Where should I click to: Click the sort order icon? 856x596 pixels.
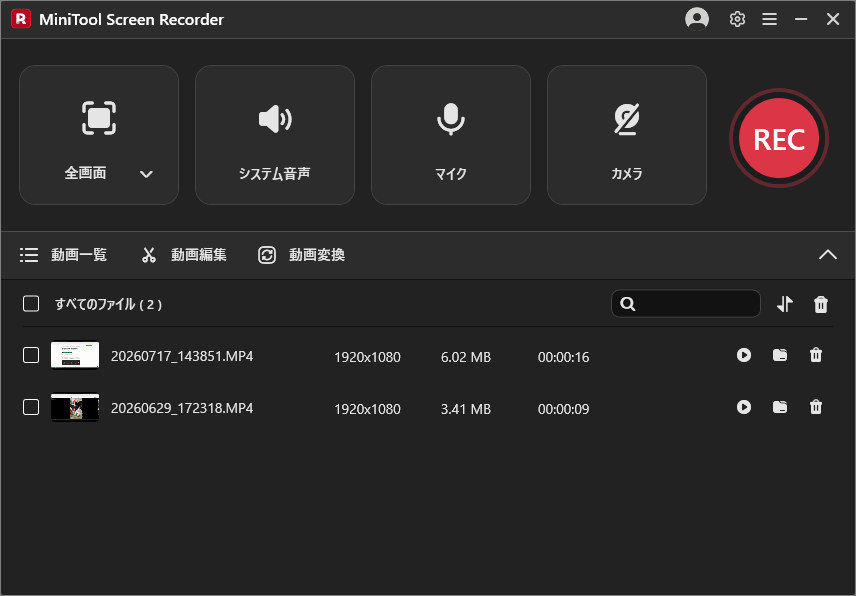(784, 304)
